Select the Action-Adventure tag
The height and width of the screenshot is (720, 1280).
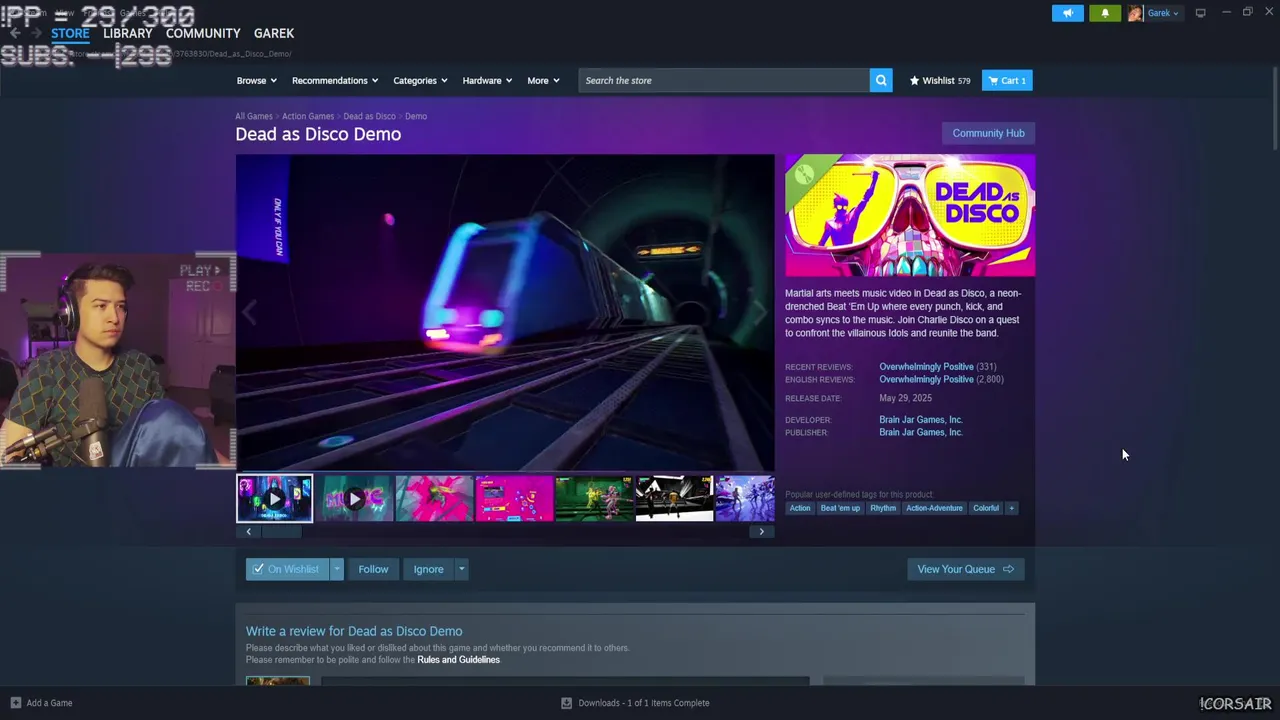(x=934, y=508)
